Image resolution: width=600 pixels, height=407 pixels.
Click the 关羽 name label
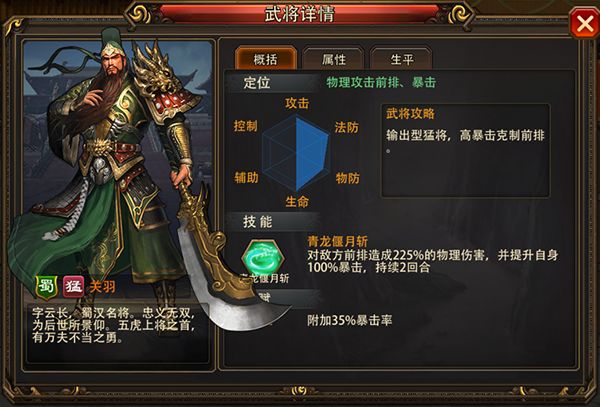(x=103, y=286)
